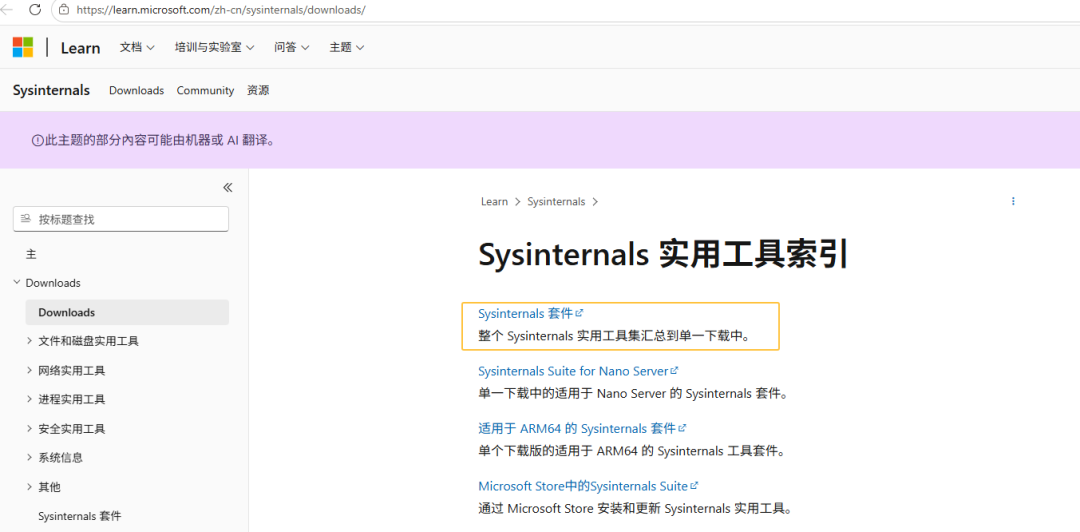Click Sysinternals in the breadcrumb
This screenshot has height=532, width=1080.
click(556, 201)
